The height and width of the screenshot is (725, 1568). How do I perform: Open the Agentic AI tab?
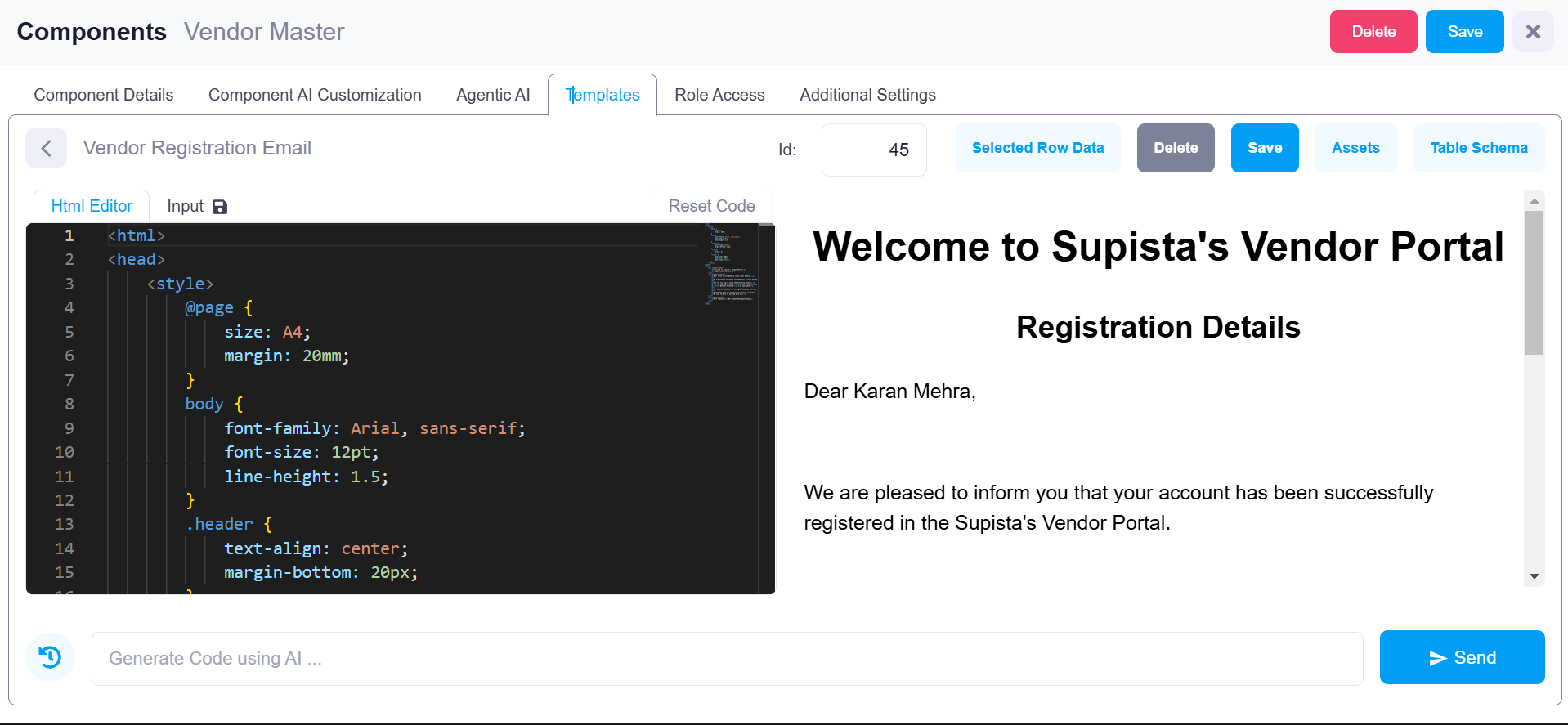click(x=493, y=95)
